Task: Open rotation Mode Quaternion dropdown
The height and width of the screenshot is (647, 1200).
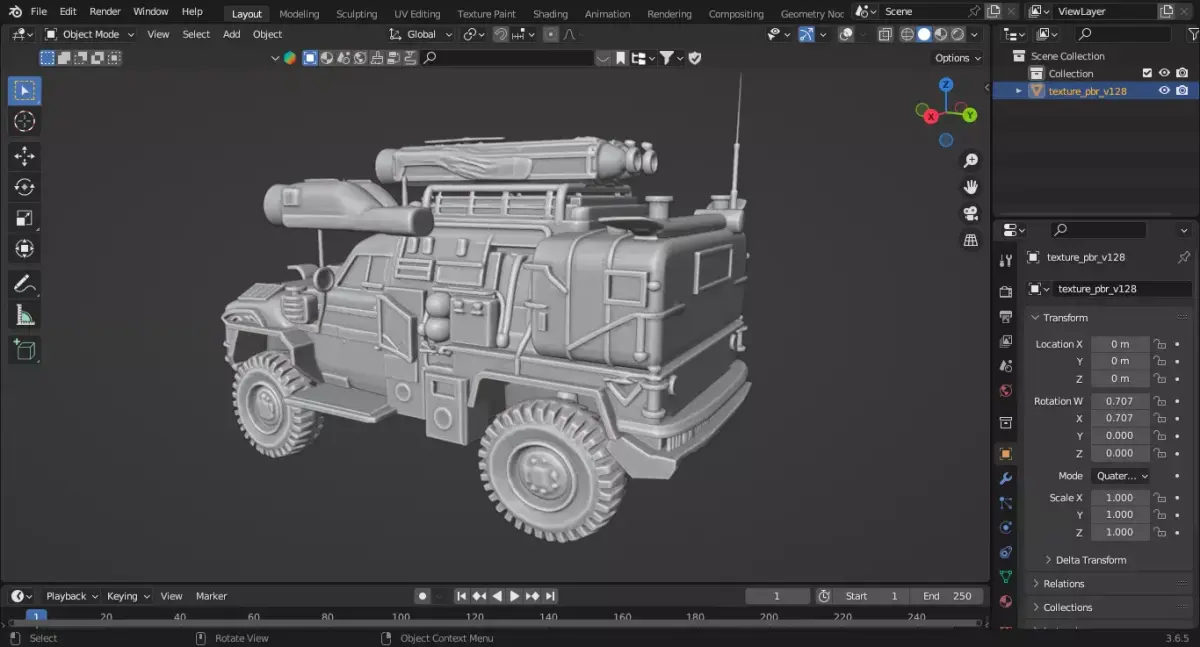Action: [x=1121, y=476]
